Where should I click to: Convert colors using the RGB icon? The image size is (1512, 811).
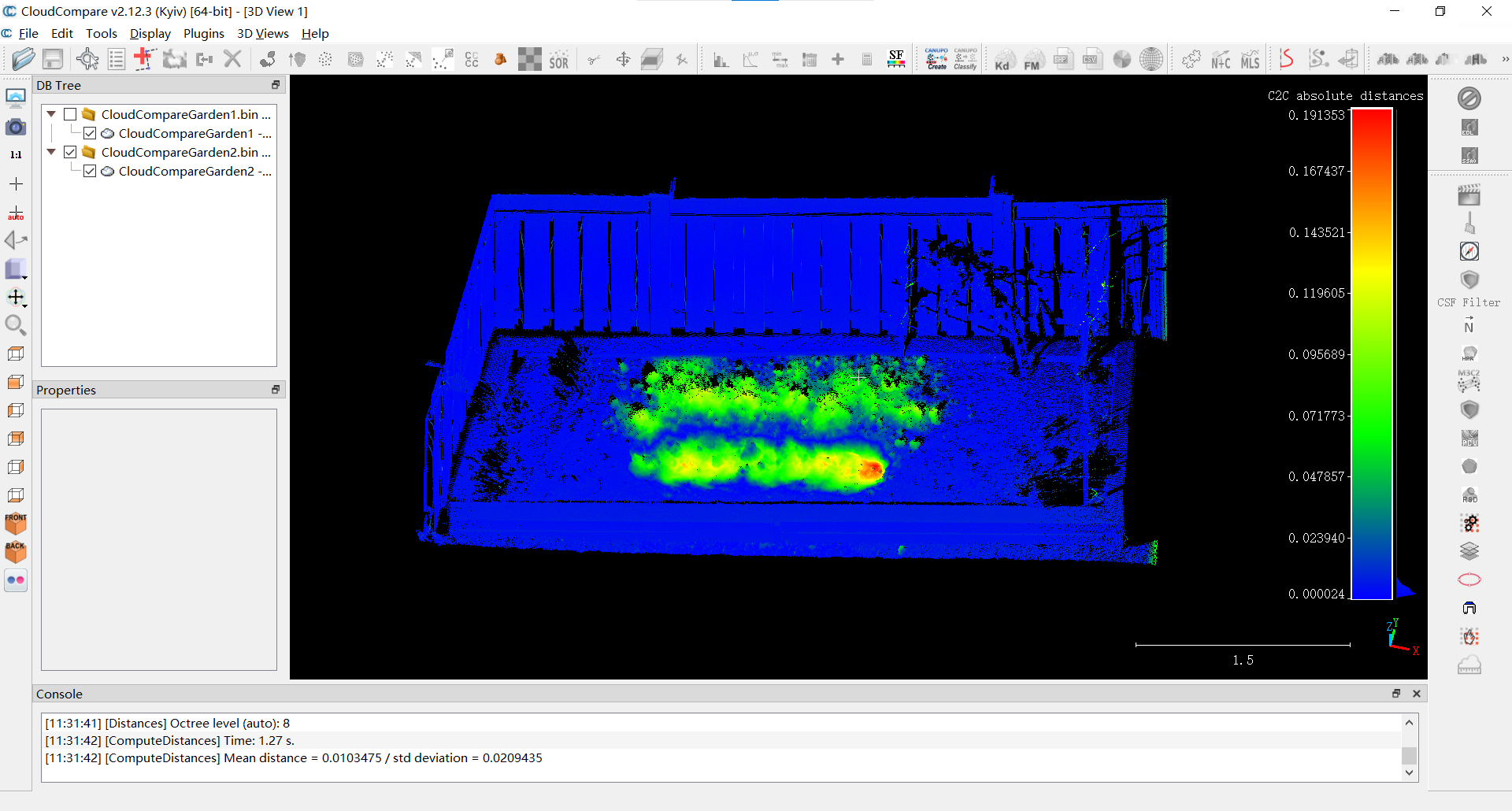1387,59
